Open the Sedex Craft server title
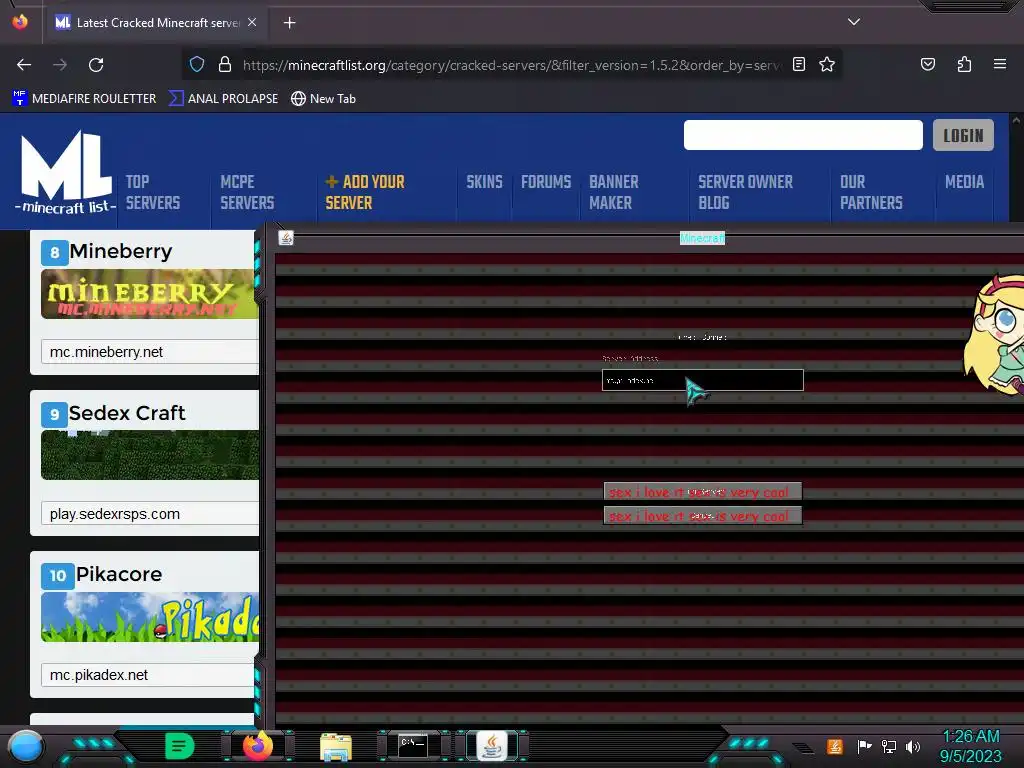Viewport: 1024px width, 768px height. pyautogui.click(x=127, y=413)
